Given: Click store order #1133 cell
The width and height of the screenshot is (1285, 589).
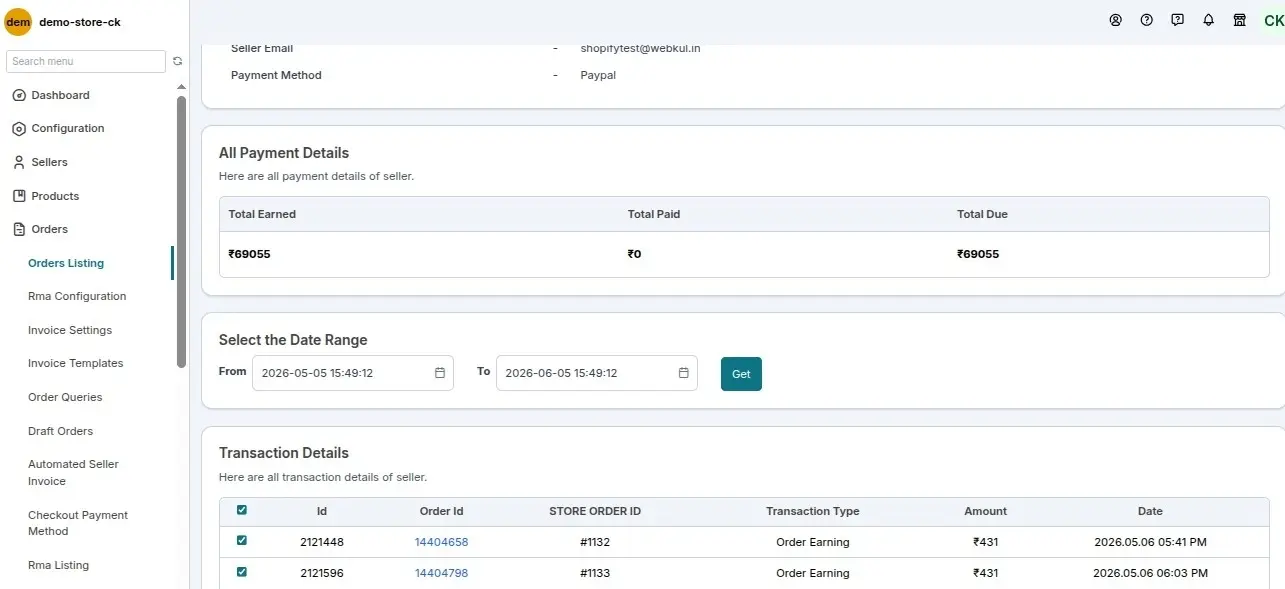Looking at the screenshot, I should tap(595, 573).
